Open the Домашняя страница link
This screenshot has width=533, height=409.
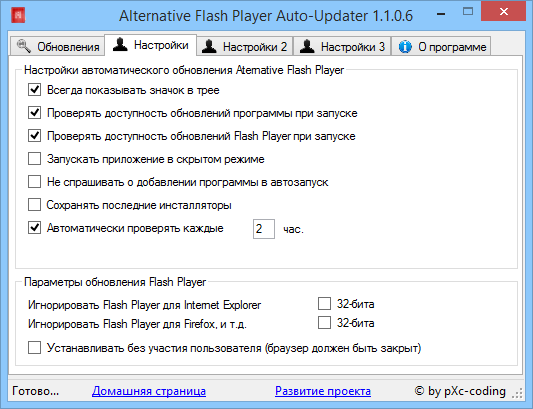149,391
